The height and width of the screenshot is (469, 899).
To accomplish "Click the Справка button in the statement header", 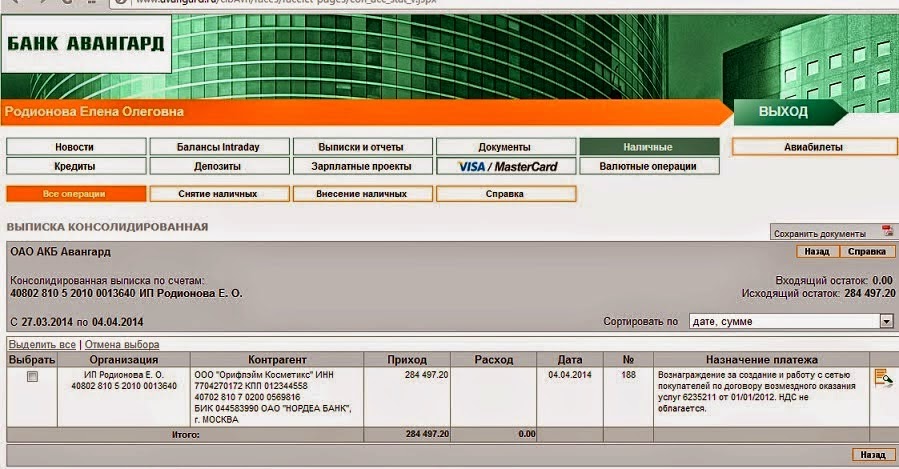I will coord(867,252).
